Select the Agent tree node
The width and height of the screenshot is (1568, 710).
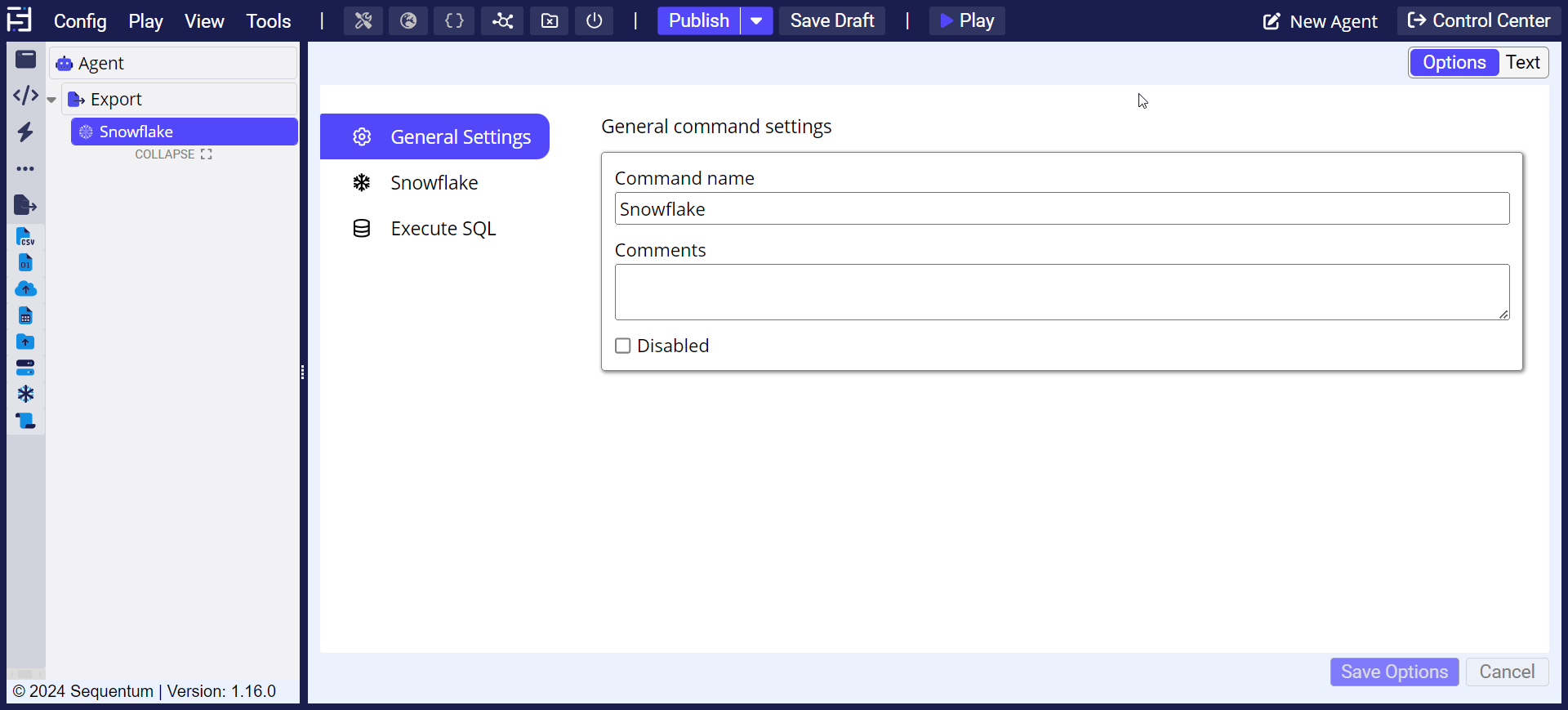tap(173, 63)
